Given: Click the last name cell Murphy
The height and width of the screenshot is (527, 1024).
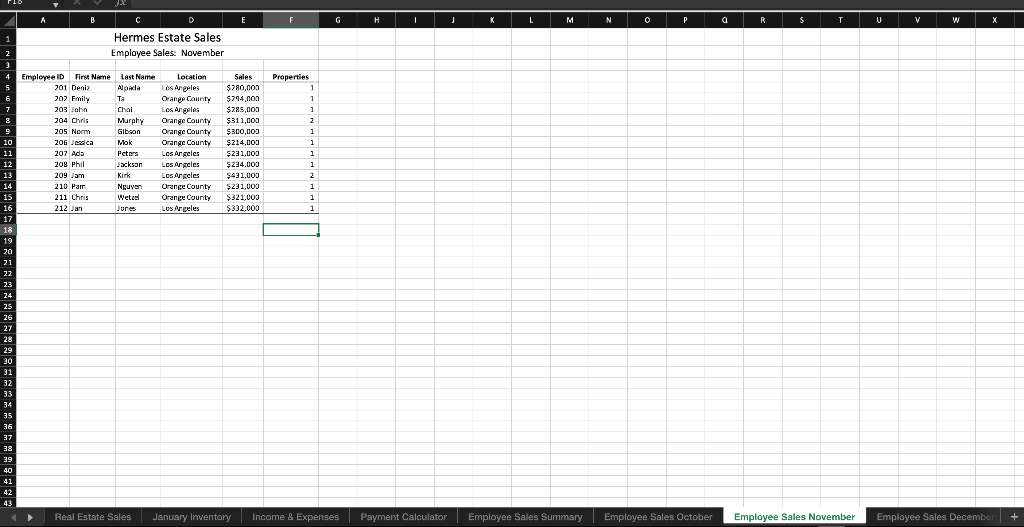Looking at the screenshot, I should [138, 121].
